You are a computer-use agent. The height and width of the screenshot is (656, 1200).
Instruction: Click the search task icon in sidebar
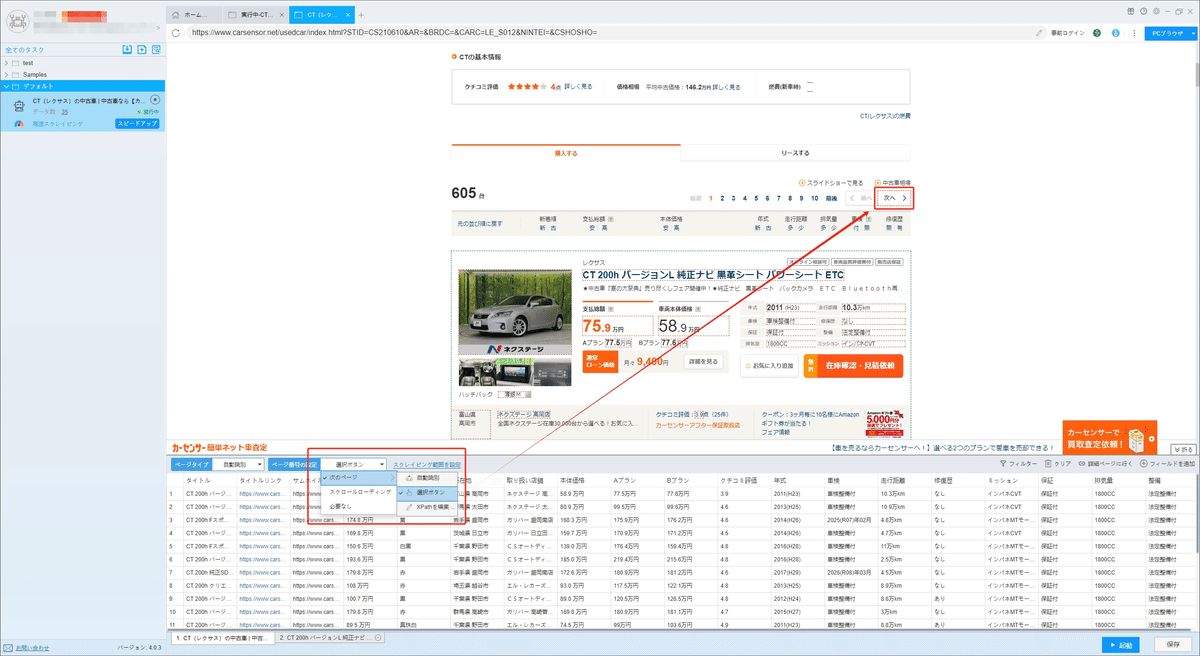(158, 49)
